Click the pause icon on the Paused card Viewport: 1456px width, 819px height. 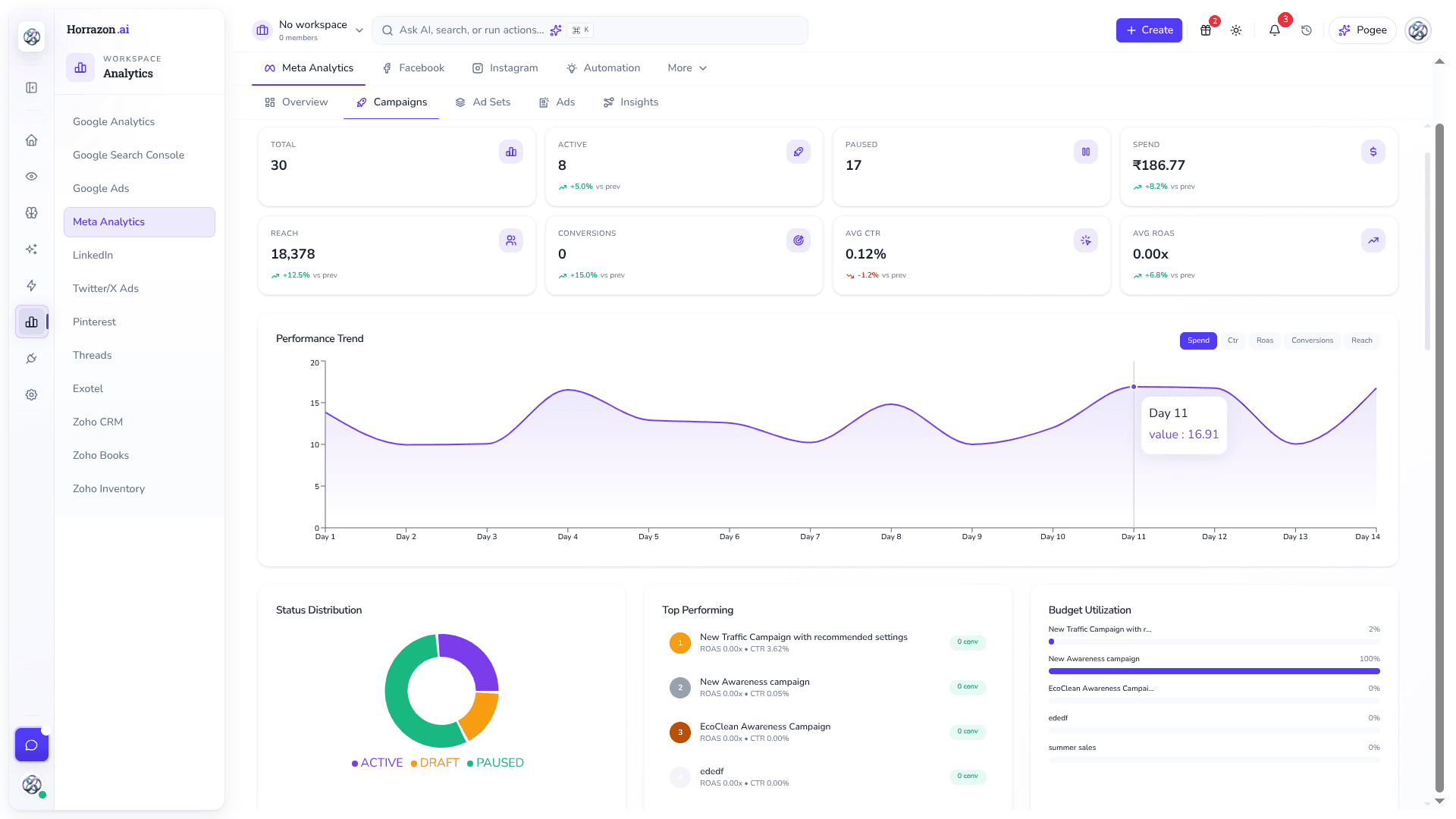click(x=1086, y=152)
